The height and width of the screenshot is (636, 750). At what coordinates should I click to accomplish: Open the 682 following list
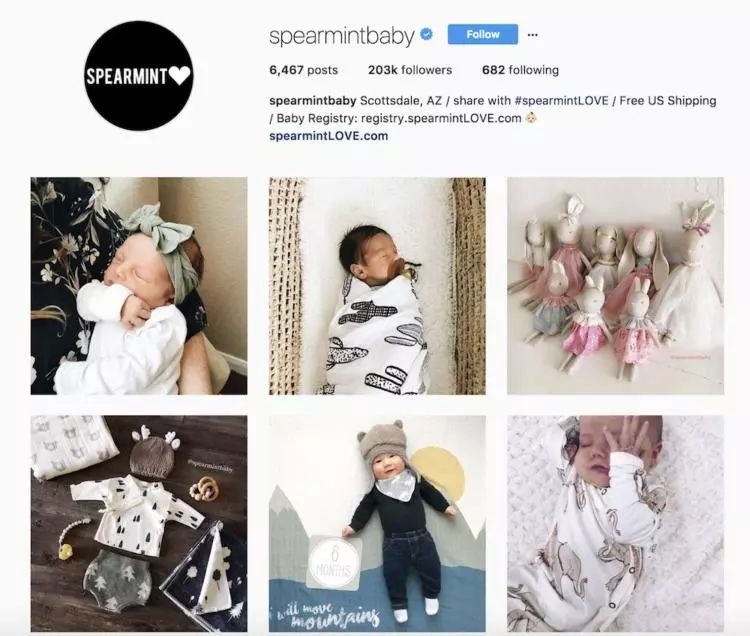click(x=520, y=70)
